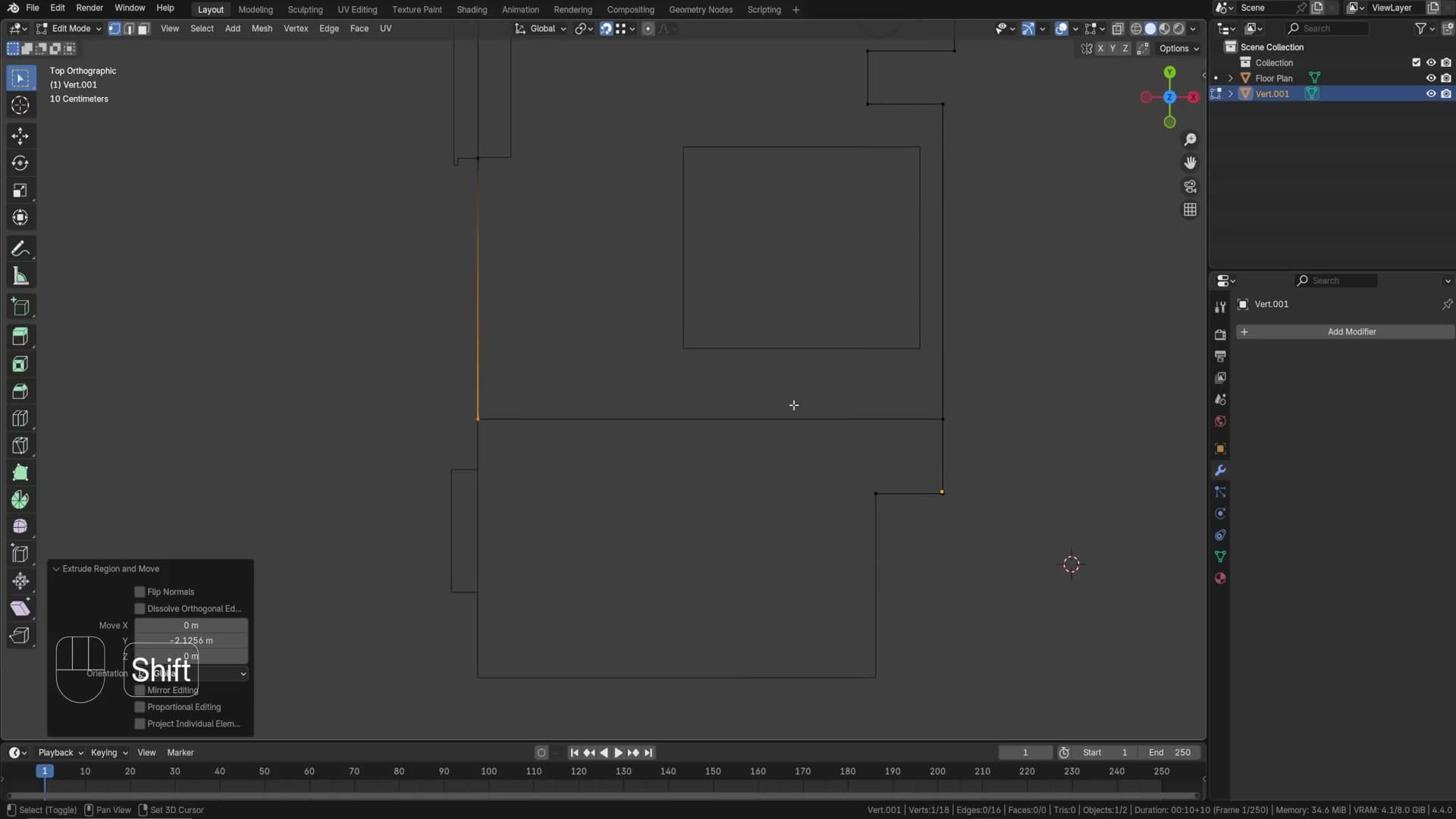
Task: Open the Mesh menu in header
Action: [x=262, y=29]
